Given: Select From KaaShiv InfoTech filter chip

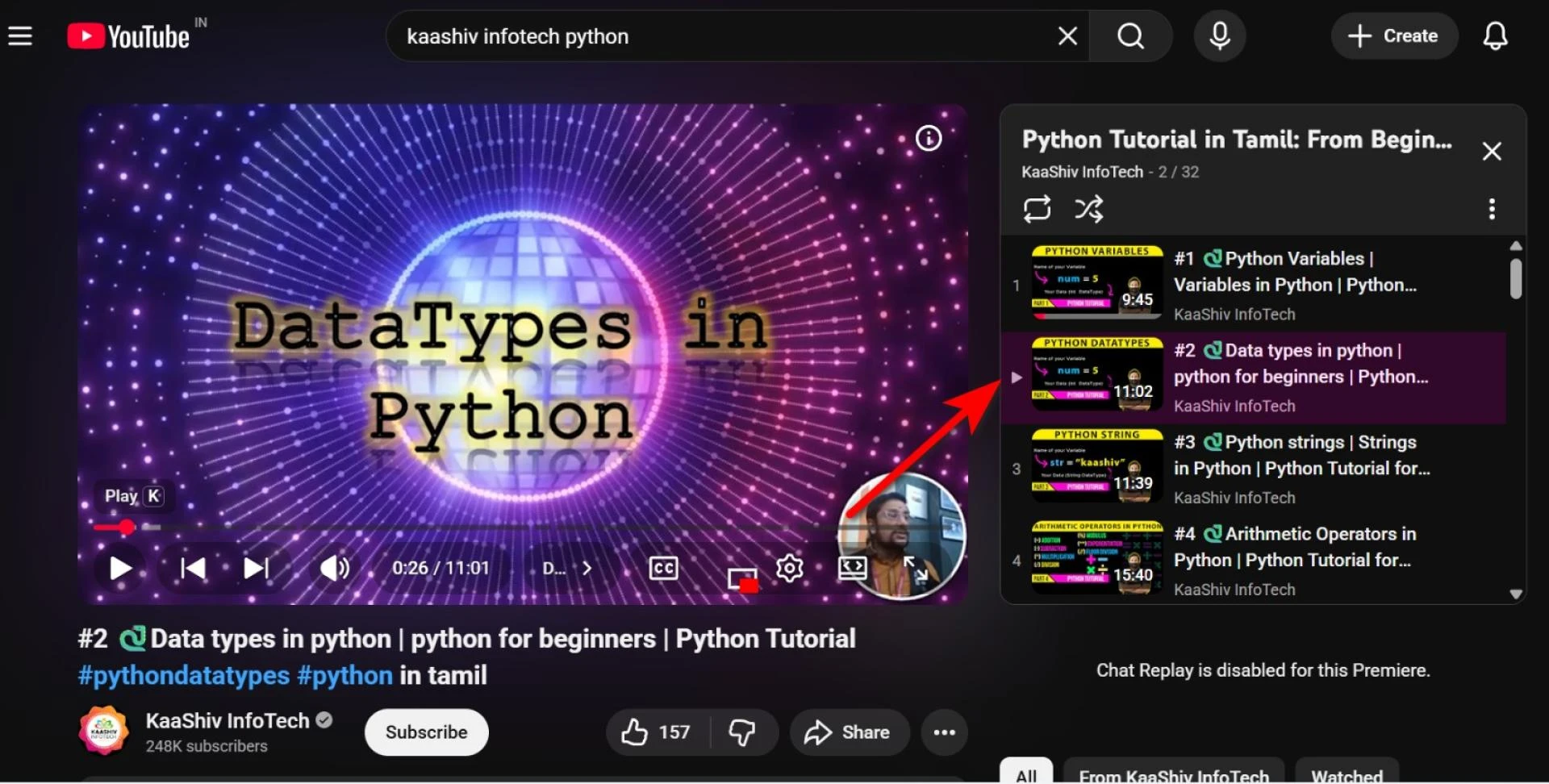Looking at the screenshot, I should coord(1174,772).
